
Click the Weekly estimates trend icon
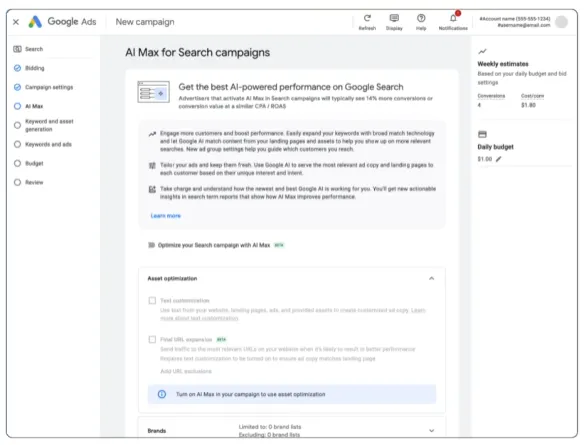(x=482, y=51)
